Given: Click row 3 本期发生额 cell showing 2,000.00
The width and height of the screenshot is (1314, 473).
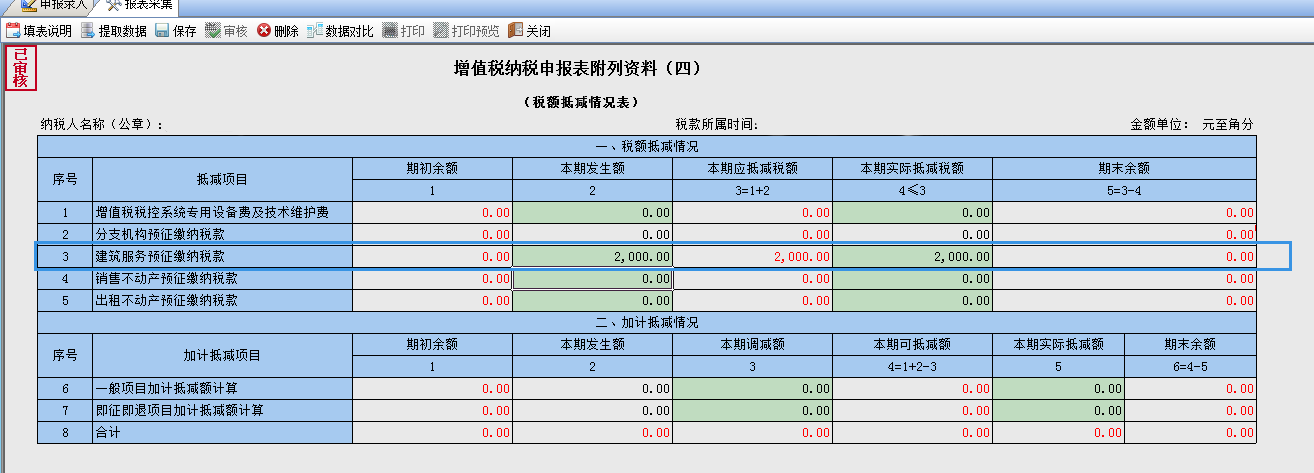Looking at the screenshot, I should (592, 257).
